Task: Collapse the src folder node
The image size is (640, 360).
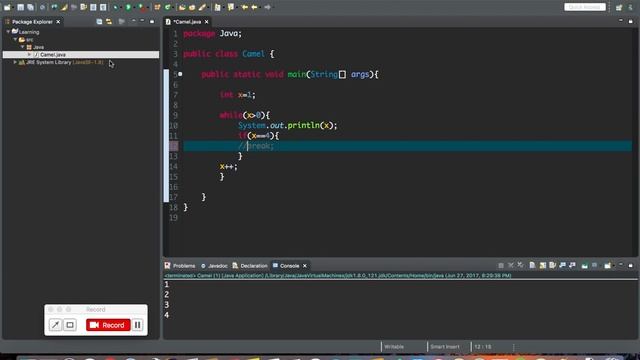Action: click(16, 40)
